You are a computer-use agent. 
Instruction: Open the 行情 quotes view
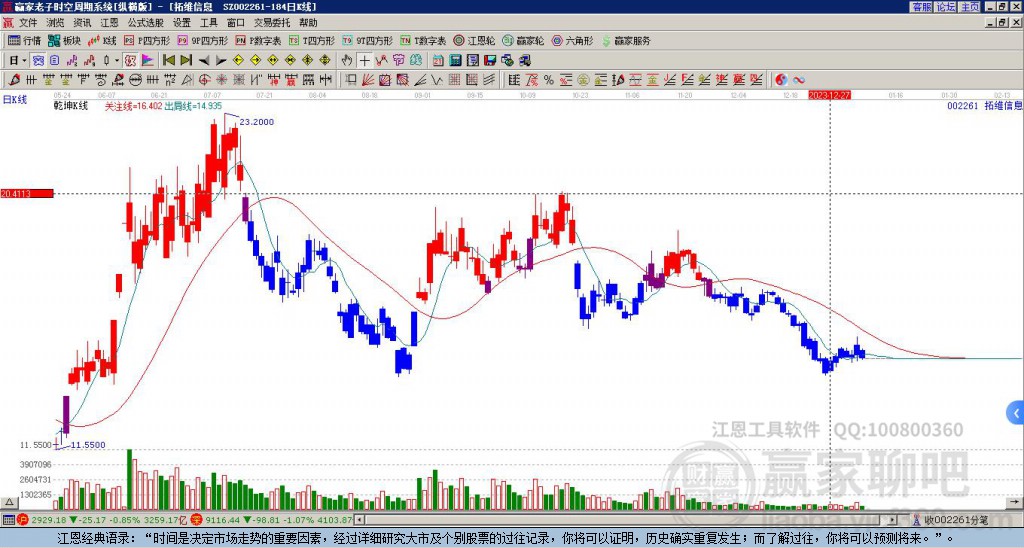tap(24, 40)
